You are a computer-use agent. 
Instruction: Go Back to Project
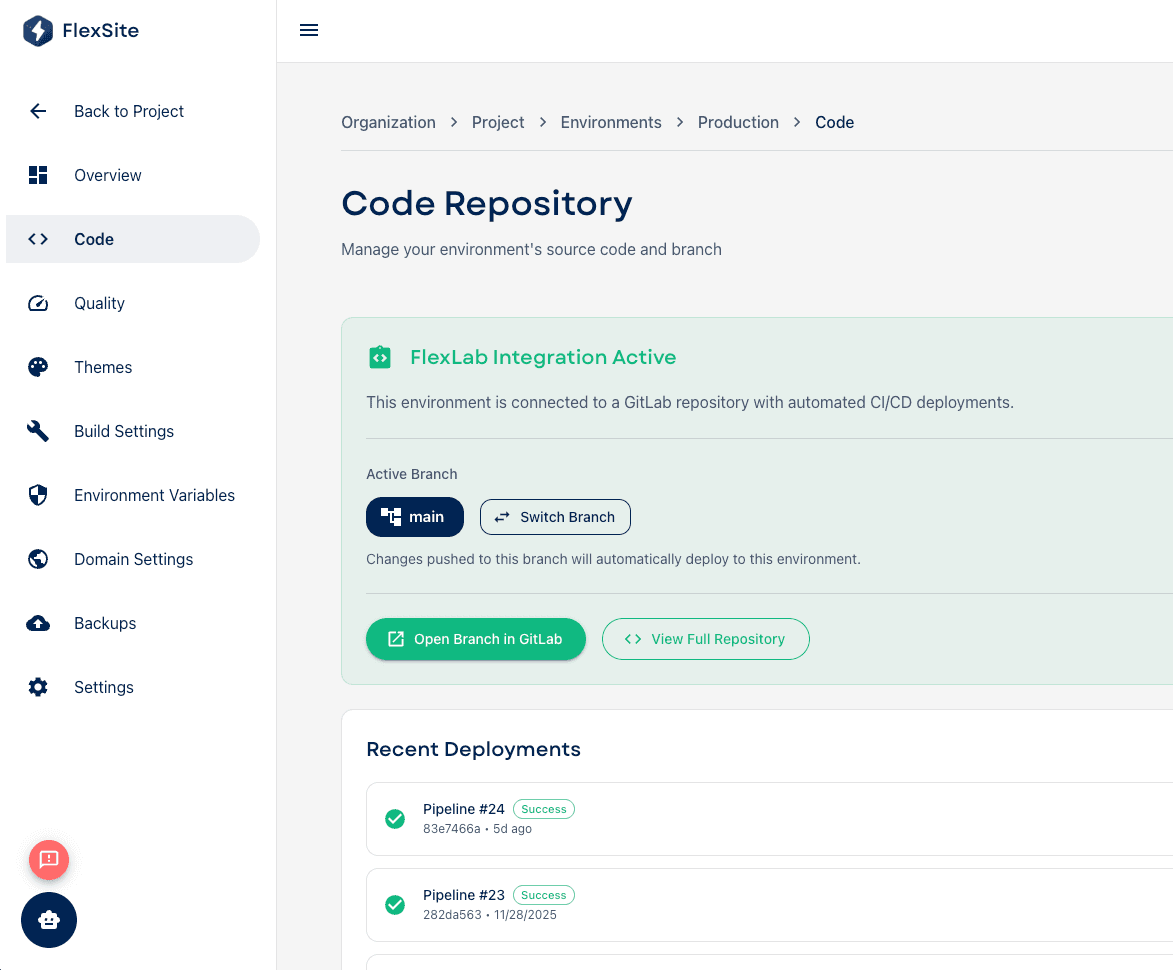[129, 111]
